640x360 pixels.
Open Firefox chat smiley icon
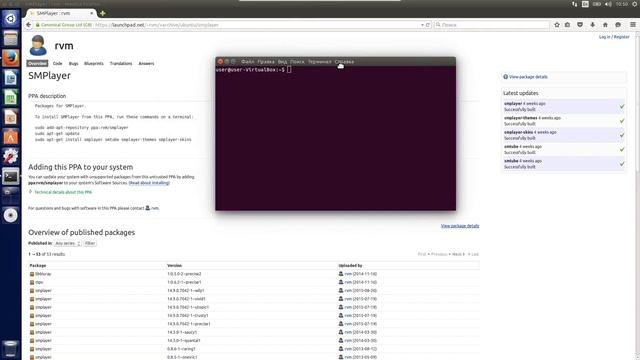[x=618, y=25]
